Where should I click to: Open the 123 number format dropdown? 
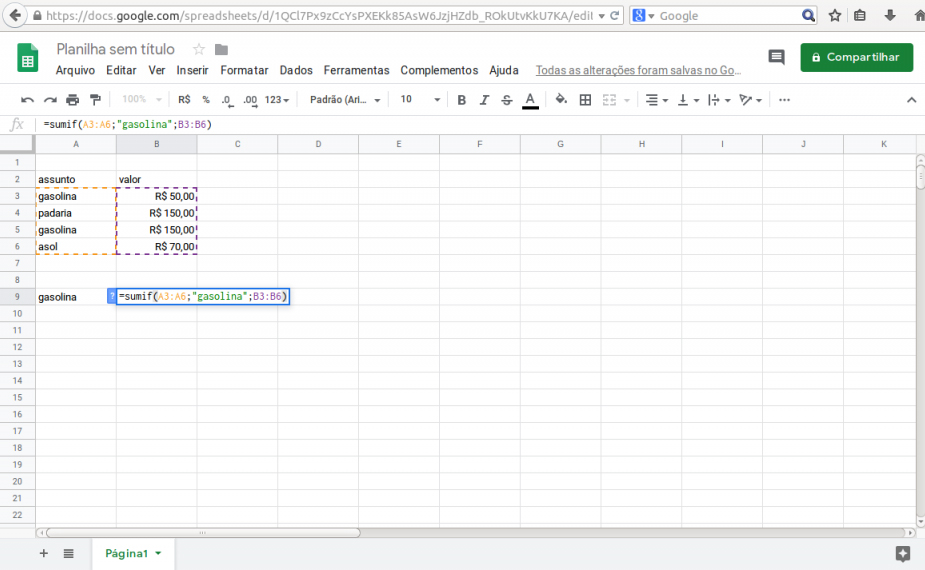point(277,100)
